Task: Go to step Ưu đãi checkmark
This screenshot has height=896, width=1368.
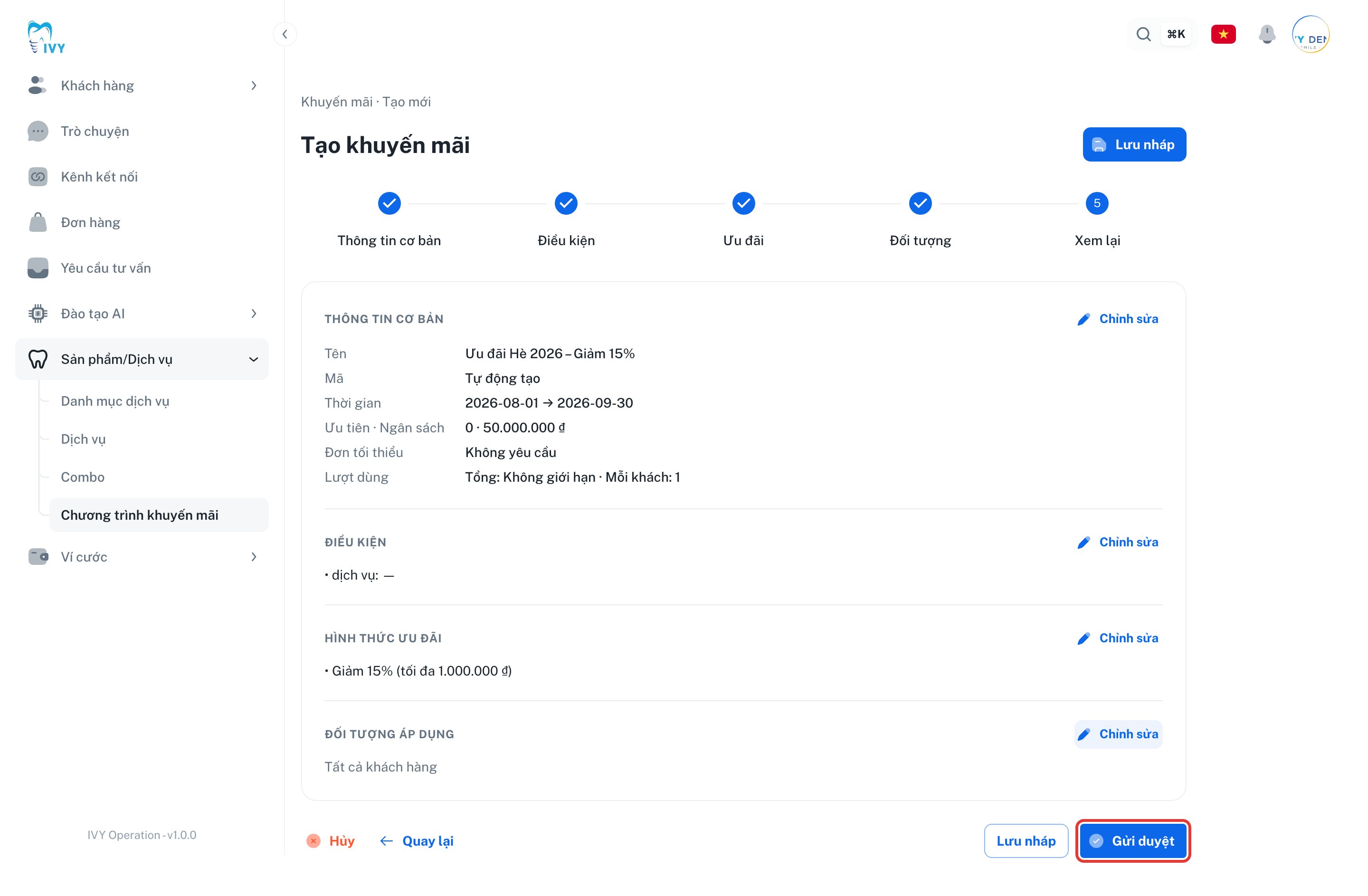Action: pos(743,203)
